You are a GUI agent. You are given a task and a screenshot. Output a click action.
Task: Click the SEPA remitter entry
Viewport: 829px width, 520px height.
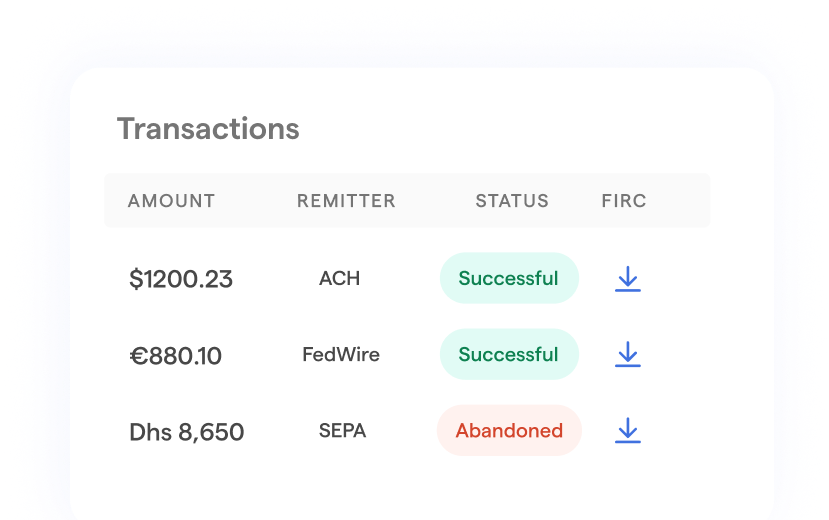(342, 431)
